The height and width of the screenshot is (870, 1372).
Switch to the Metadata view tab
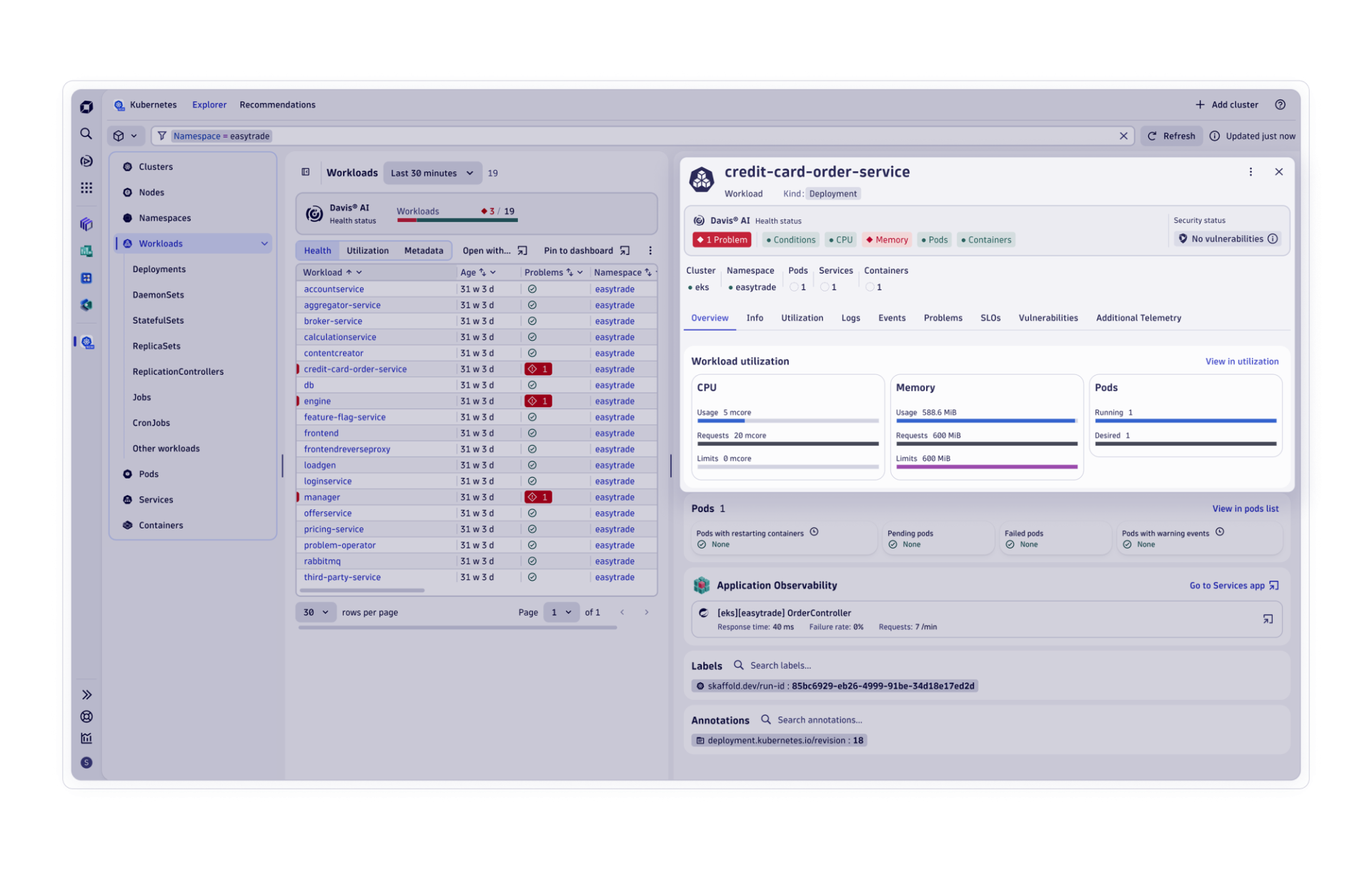point(423,251)
